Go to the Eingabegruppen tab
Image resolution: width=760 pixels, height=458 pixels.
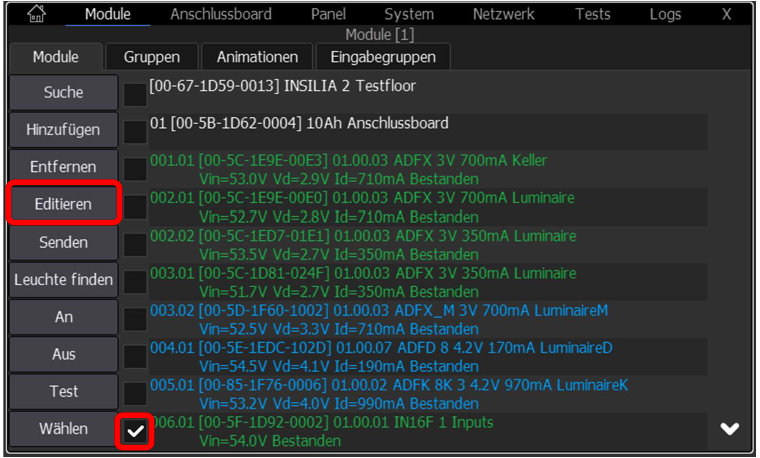(x=383, y=57)
